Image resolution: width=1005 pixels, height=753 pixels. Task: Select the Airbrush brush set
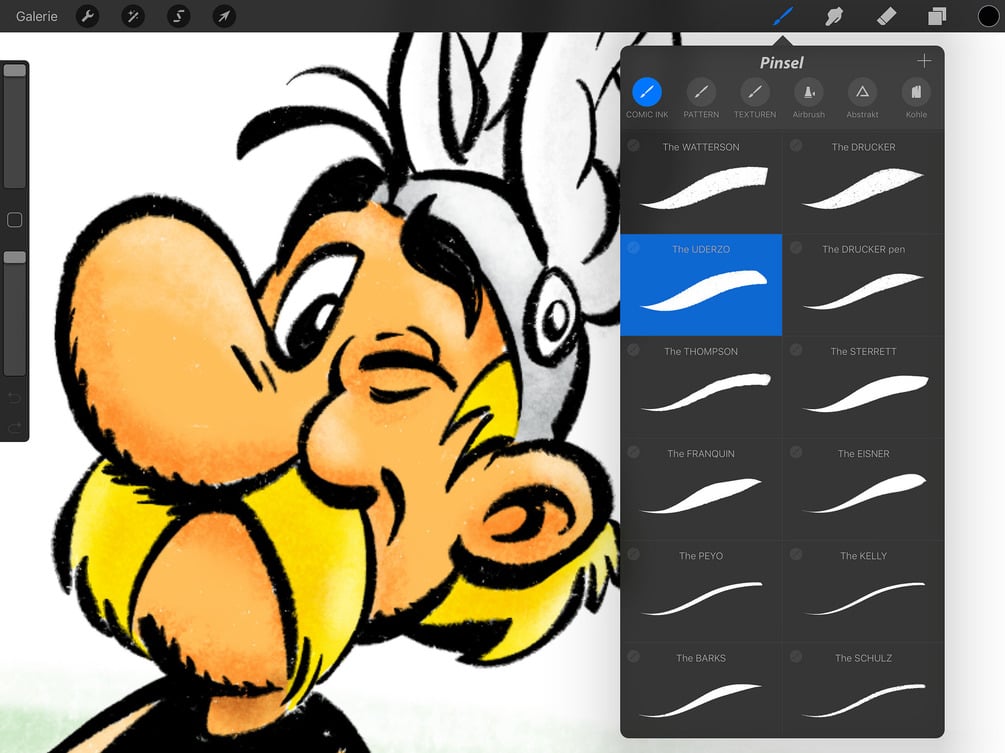809,98
